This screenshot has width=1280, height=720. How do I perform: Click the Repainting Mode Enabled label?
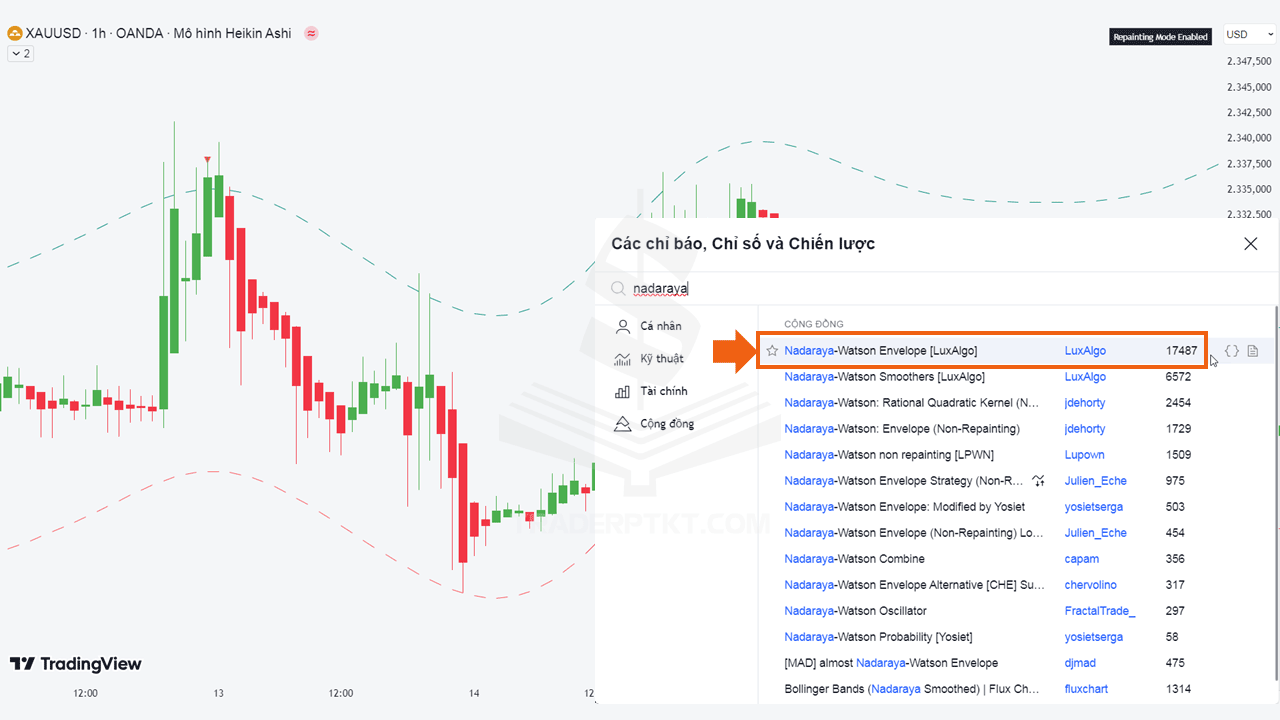pos(1161,37)
